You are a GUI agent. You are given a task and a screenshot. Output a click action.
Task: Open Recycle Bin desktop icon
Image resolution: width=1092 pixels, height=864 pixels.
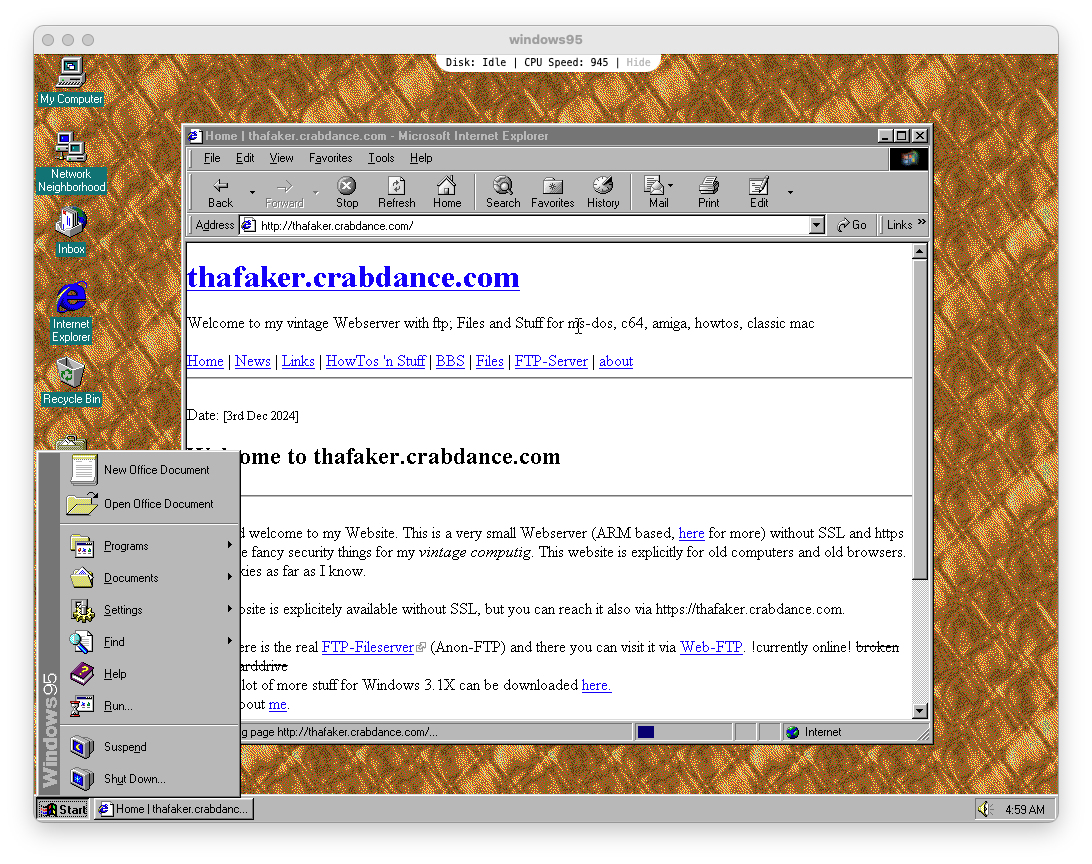click(70, 376)
